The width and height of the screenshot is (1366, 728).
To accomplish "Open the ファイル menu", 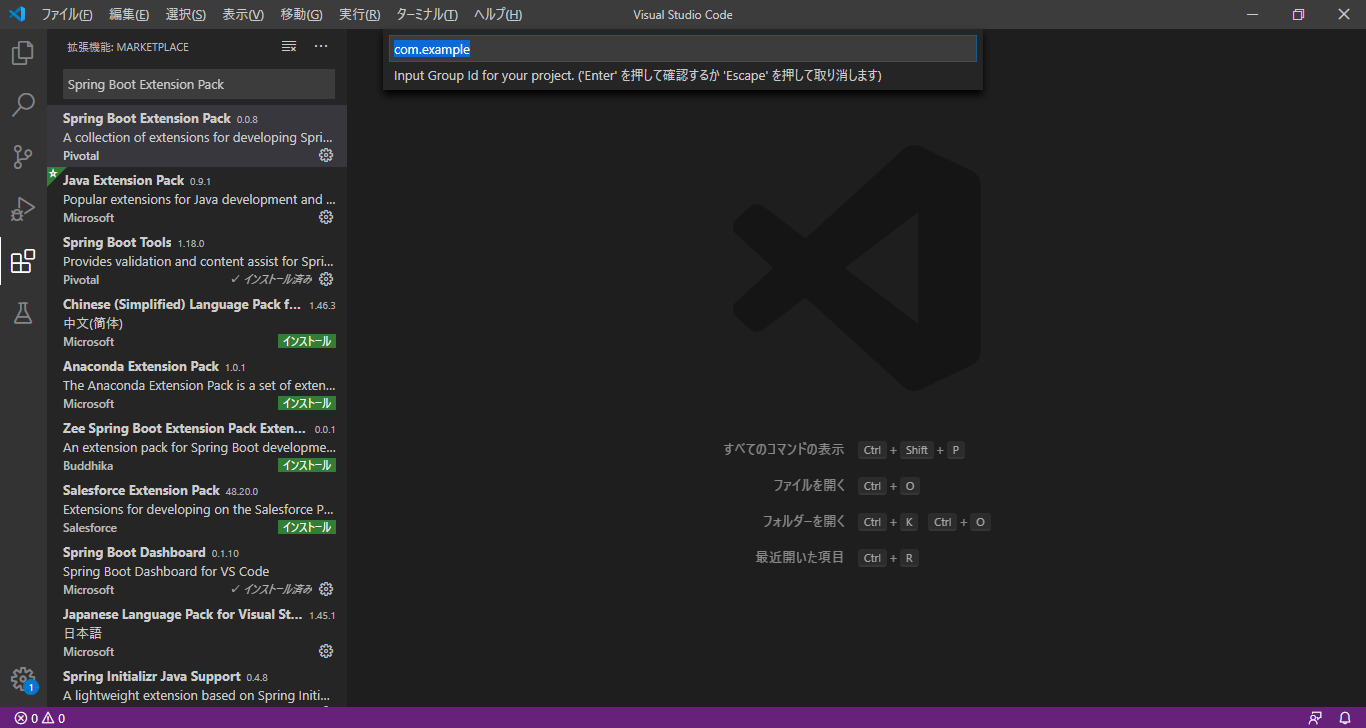I will [x=67, y=15].
